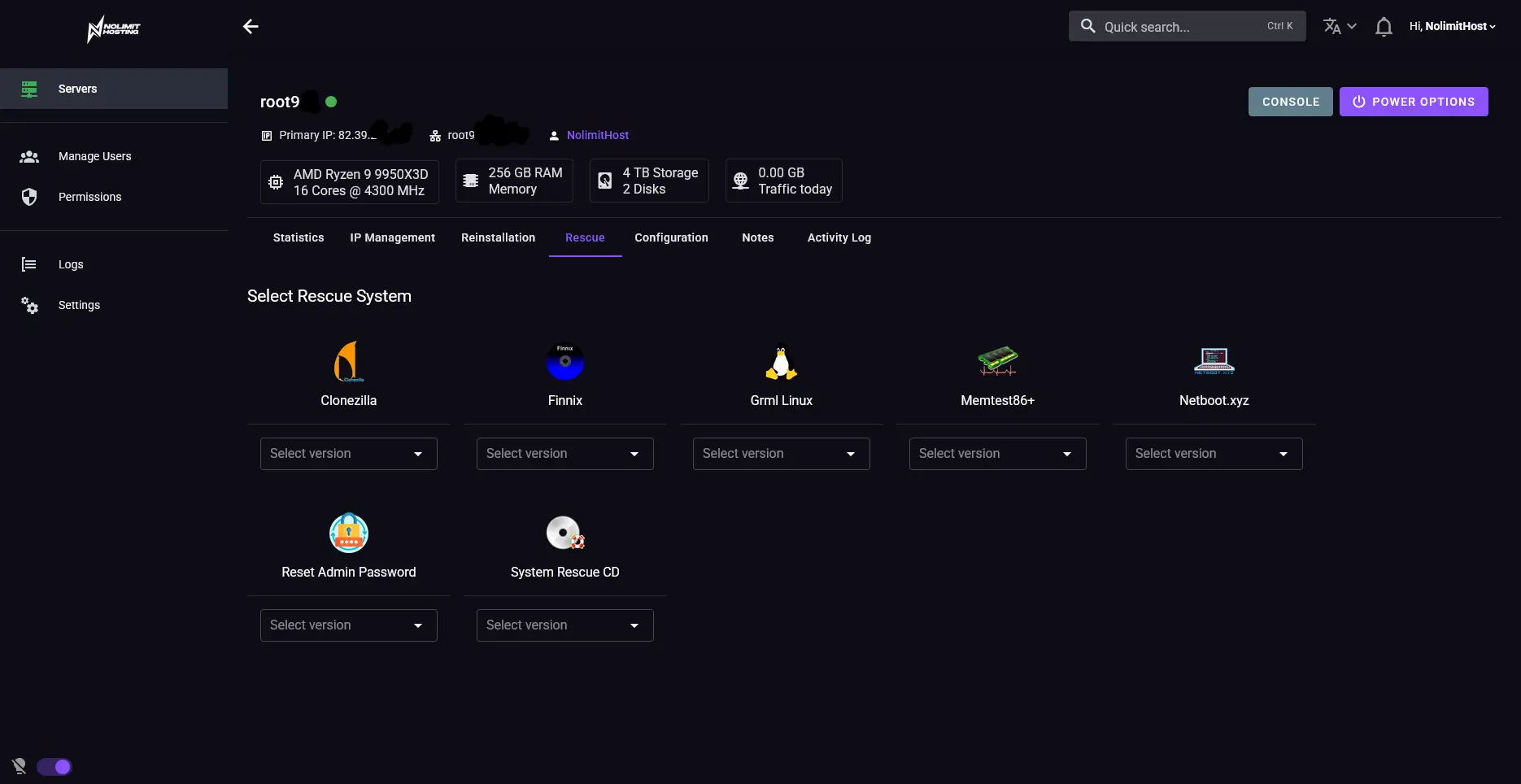Switch to the Activity Log tab
This screenshot has height=784, width=1521.
pos(839,237)
